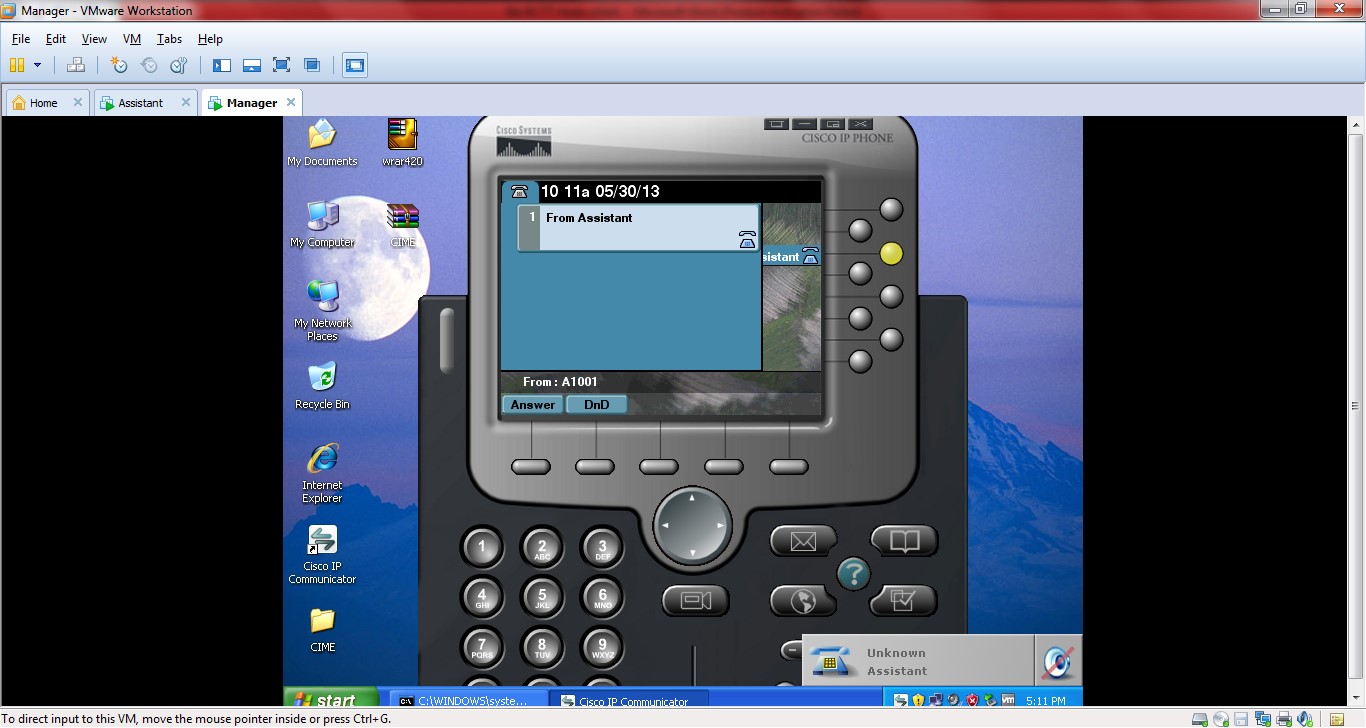Select the CIME WinRAR archive icon
Viewport: 1366px width, 728px height.
tap(402, 224)
